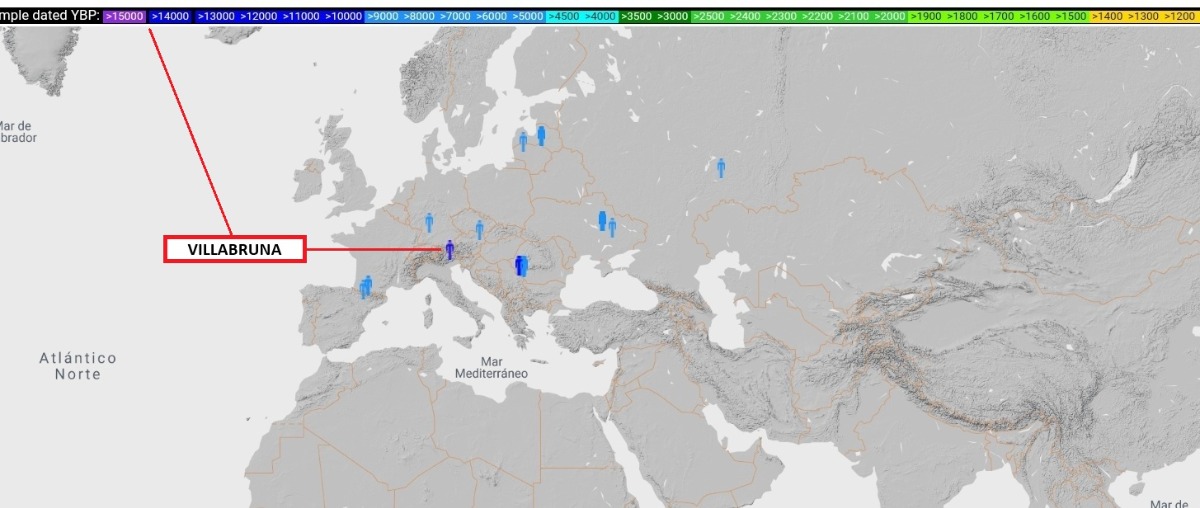Viewport: 1200px width, 508px height.
Task: Click the dark blue sample marker in the Balkans
Action: (x=521, y=265)
